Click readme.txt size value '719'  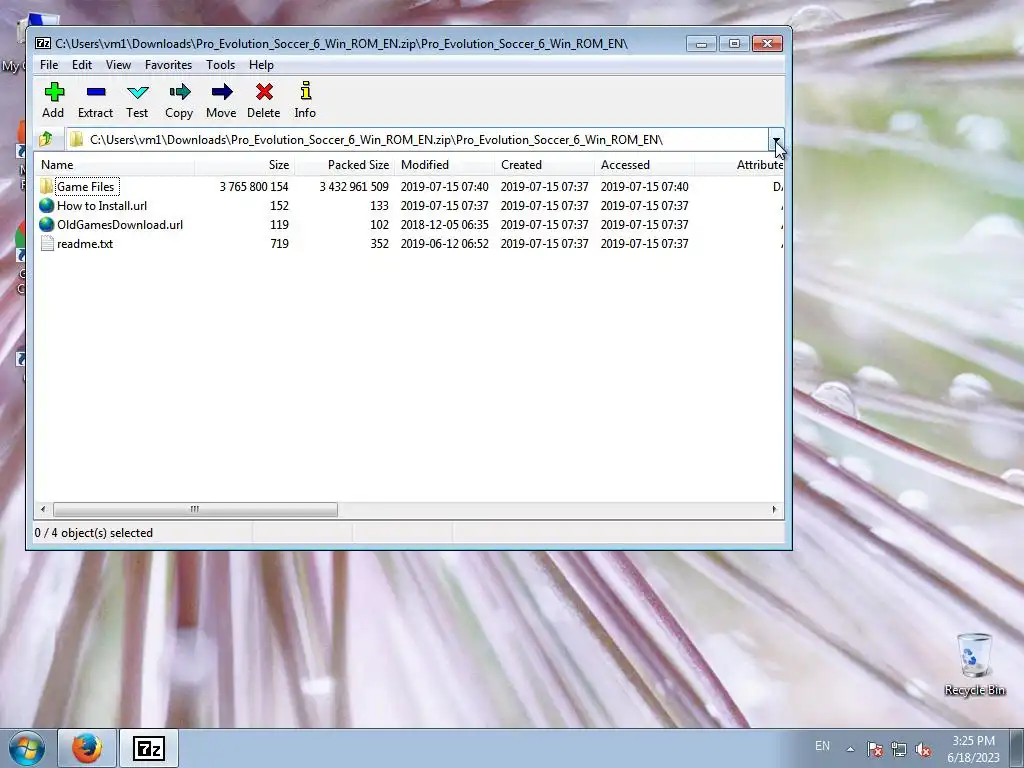click(x=280, y=244)
